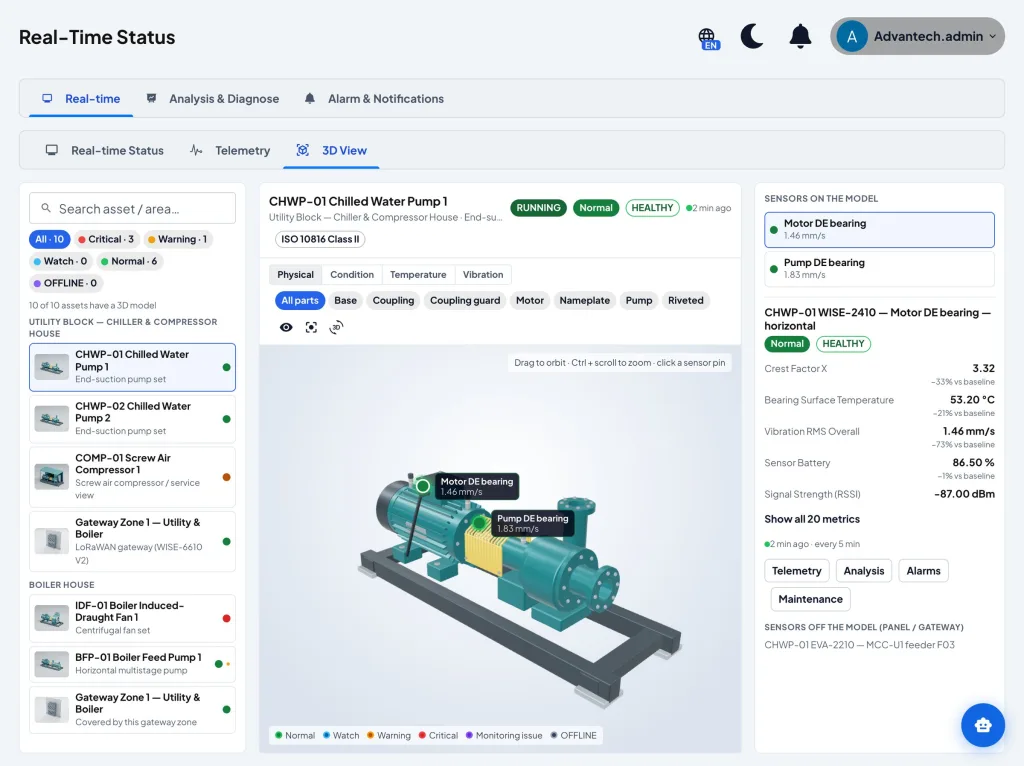Filter assets by All · 10
This screenshot has height=766, width=1024.
50,239
